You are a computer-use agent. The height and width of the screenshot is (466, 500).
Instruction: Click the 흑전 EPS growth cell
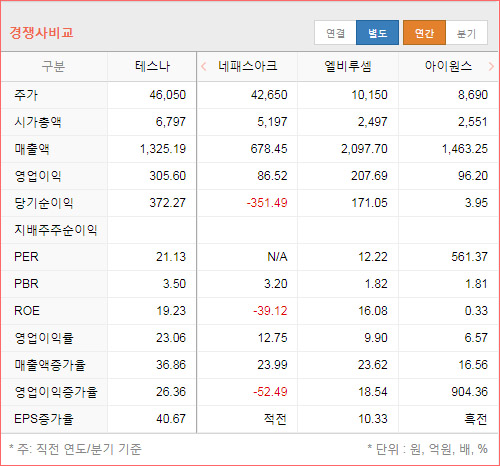(x=476, y=419)
